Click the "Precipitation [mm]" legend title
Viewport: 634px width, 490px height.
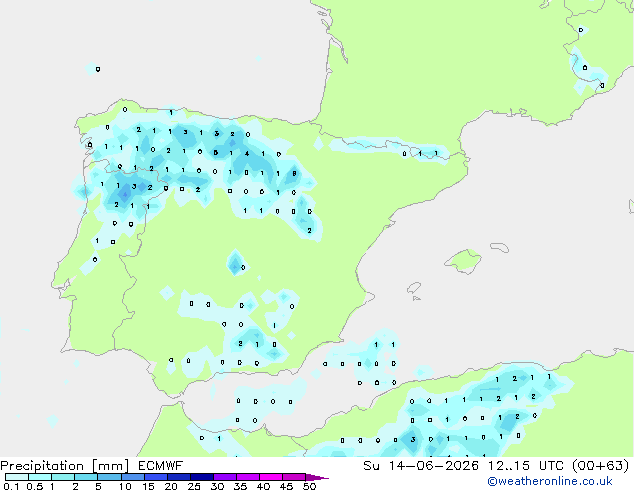click(x=65, y=466)
